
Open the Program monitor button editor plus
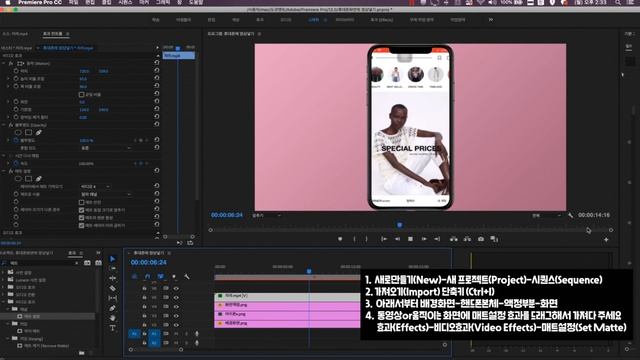point(606,240)
